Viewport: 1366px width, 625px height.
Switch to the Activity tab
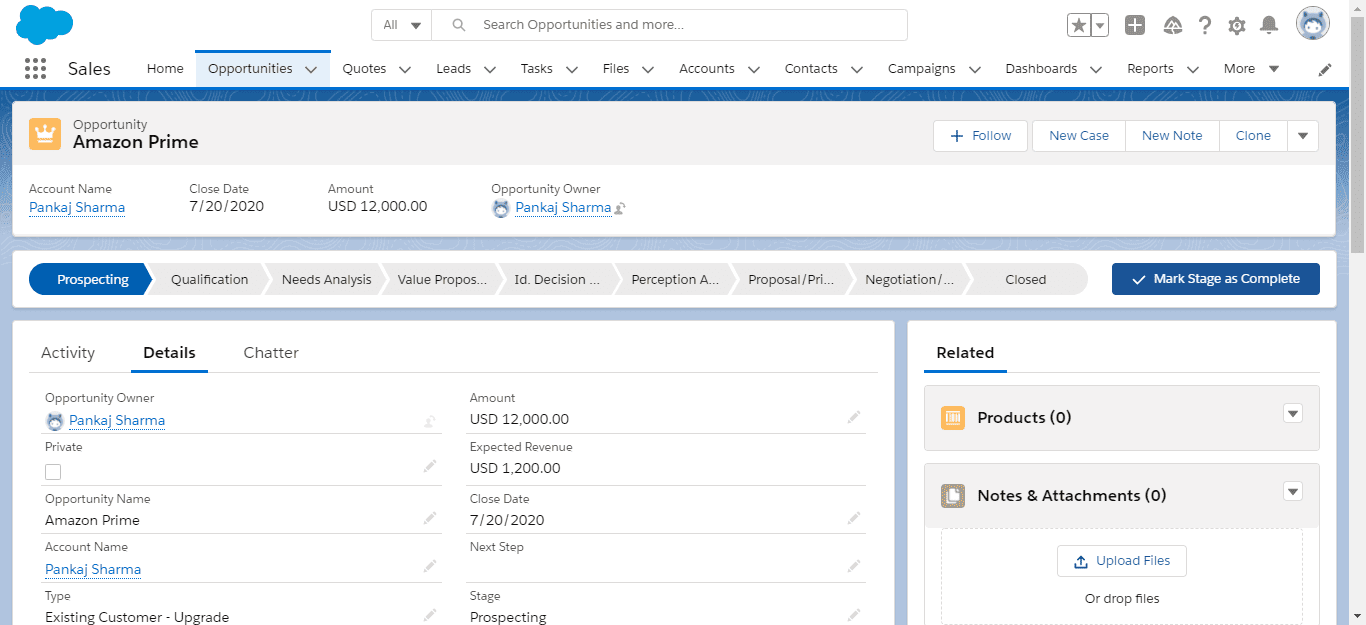pyautogui.click(x=68, y=353)
